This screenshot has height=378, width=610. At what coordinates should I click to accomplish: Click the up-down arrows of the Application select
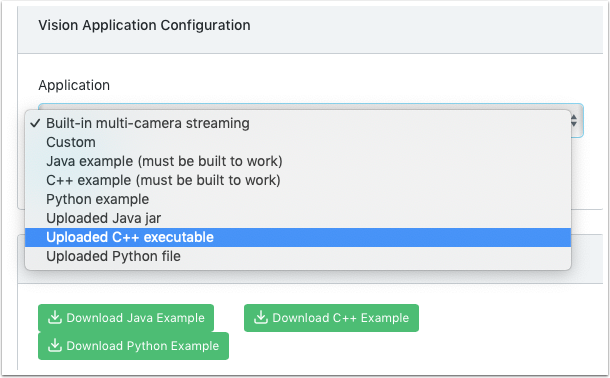click(x=574, y=121)
